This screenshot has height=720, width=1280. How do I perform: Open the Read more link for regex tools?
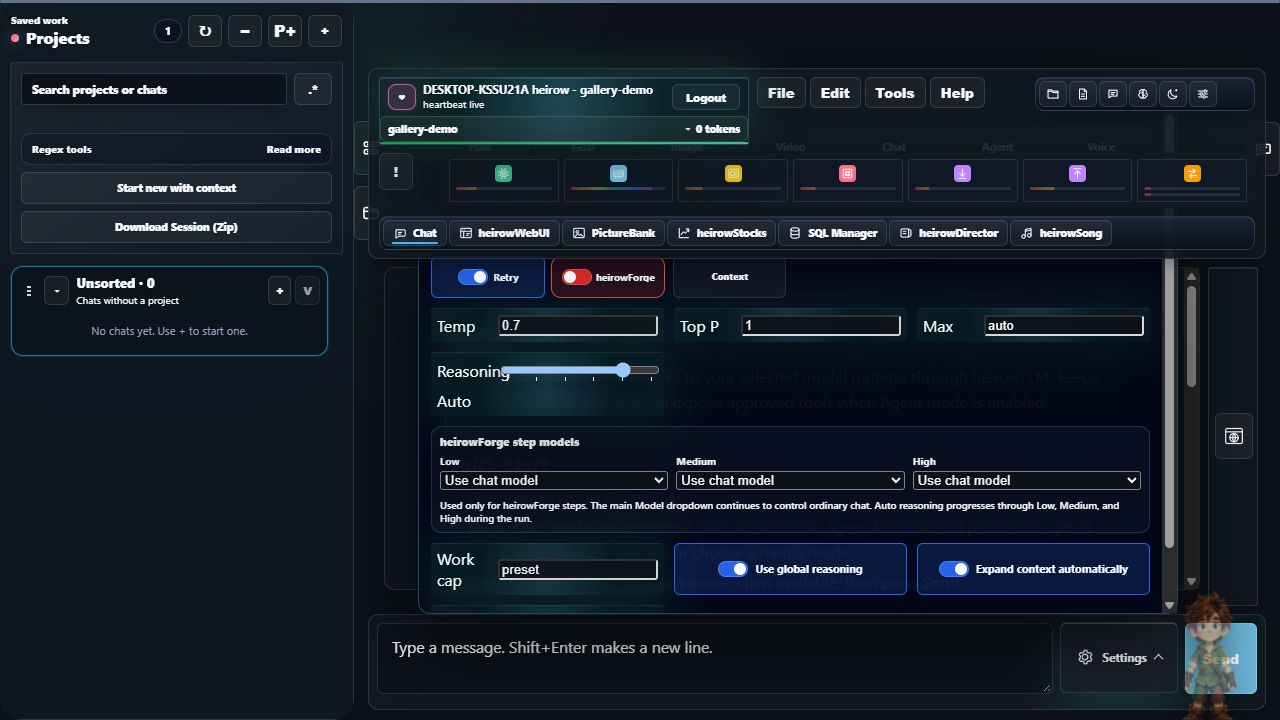click(294, 150)
